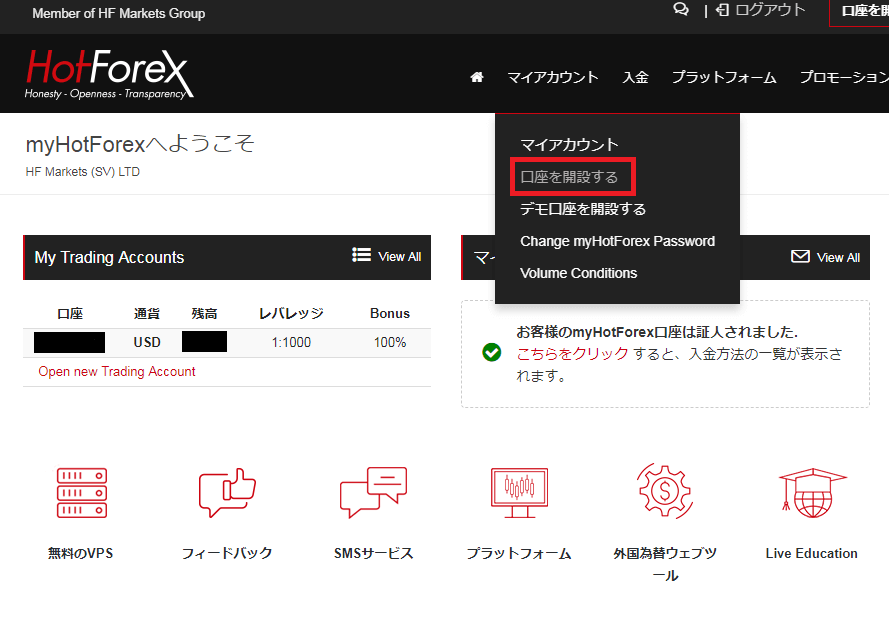Click the green checkmark verification icon
889x624 pixels.
(492, 353)
